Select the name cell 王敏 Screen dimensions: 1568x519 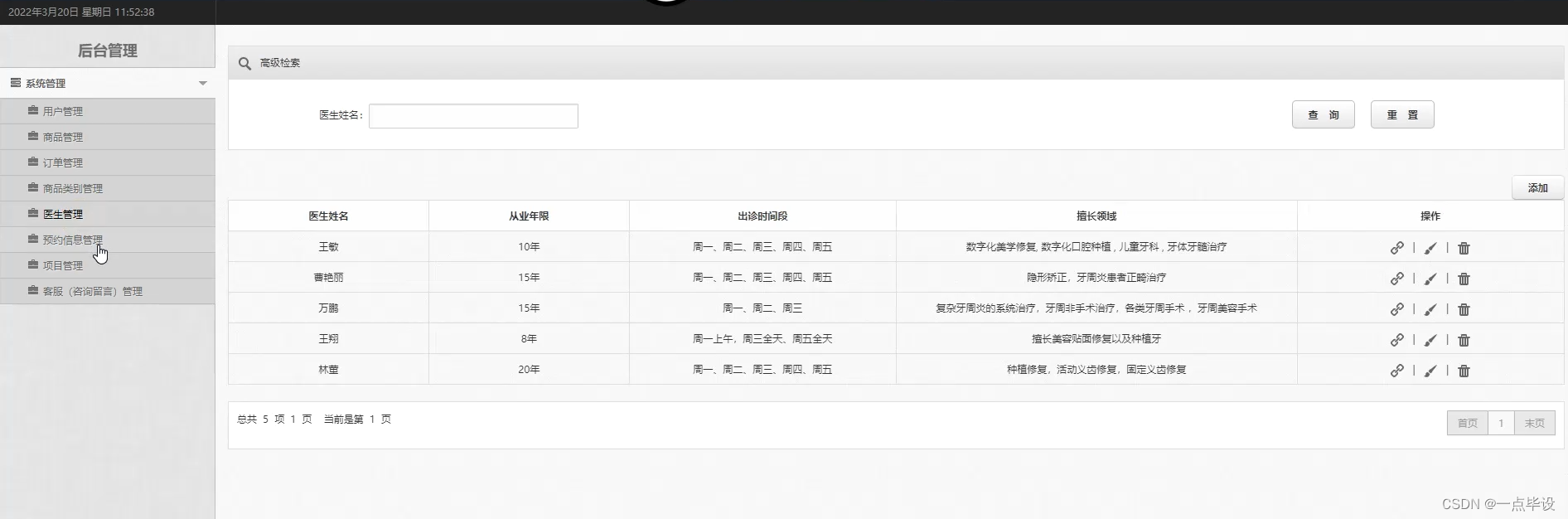point(329,247)
